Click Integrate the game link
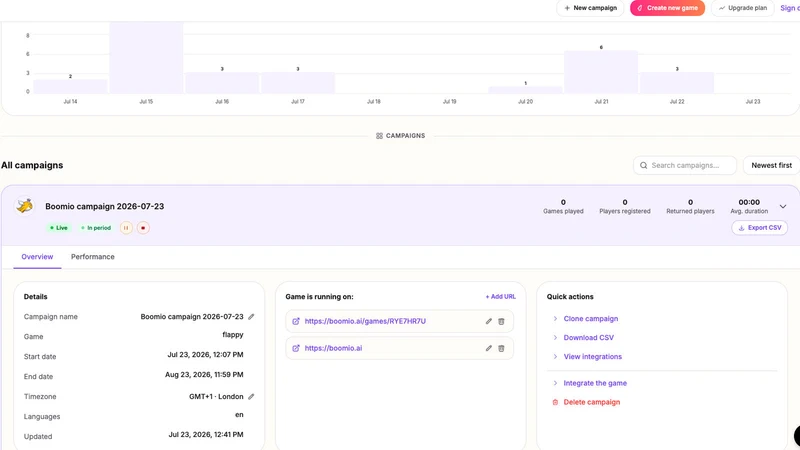Image resolution: width=800 pixels, height=450 pixels. click(595, 383)
